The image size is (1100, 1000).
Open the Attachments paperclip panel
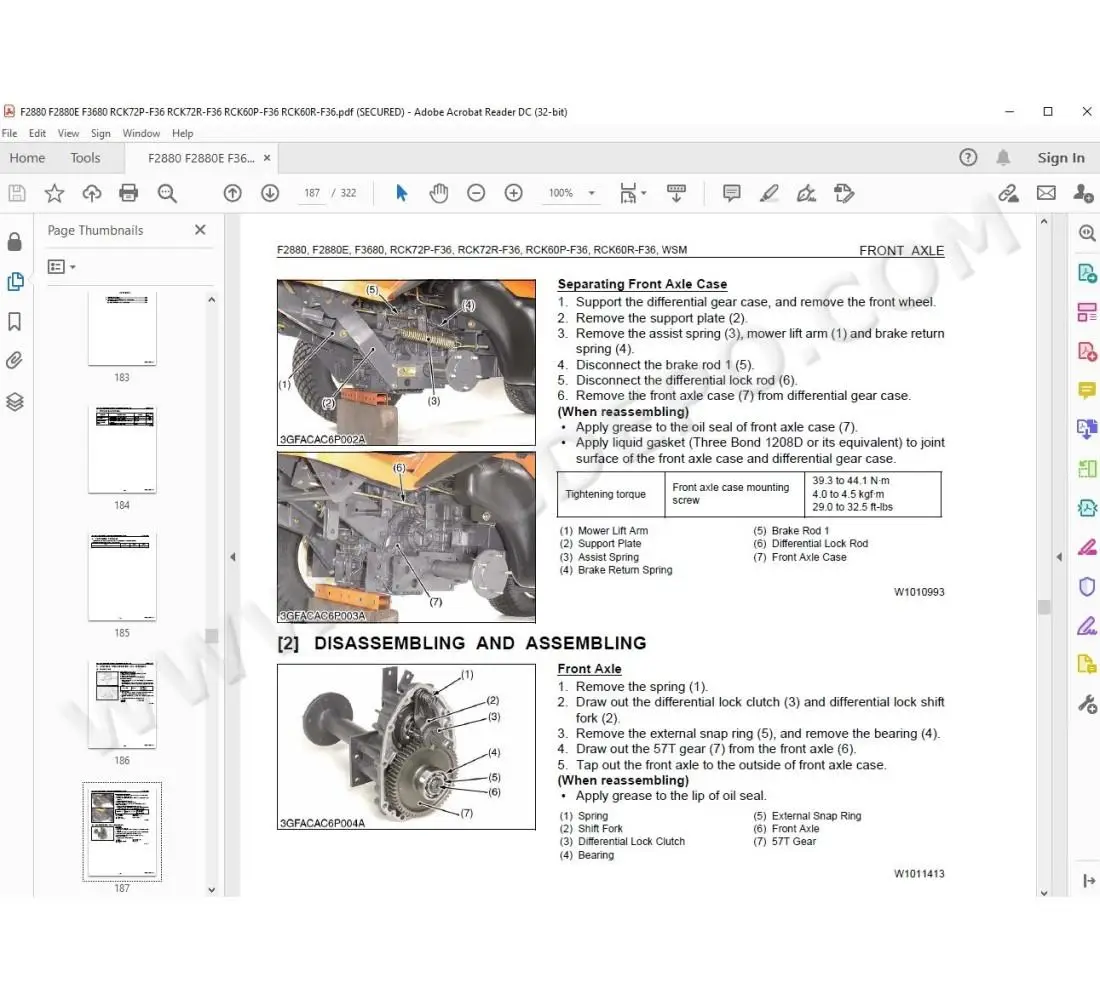tap(15, 361)
